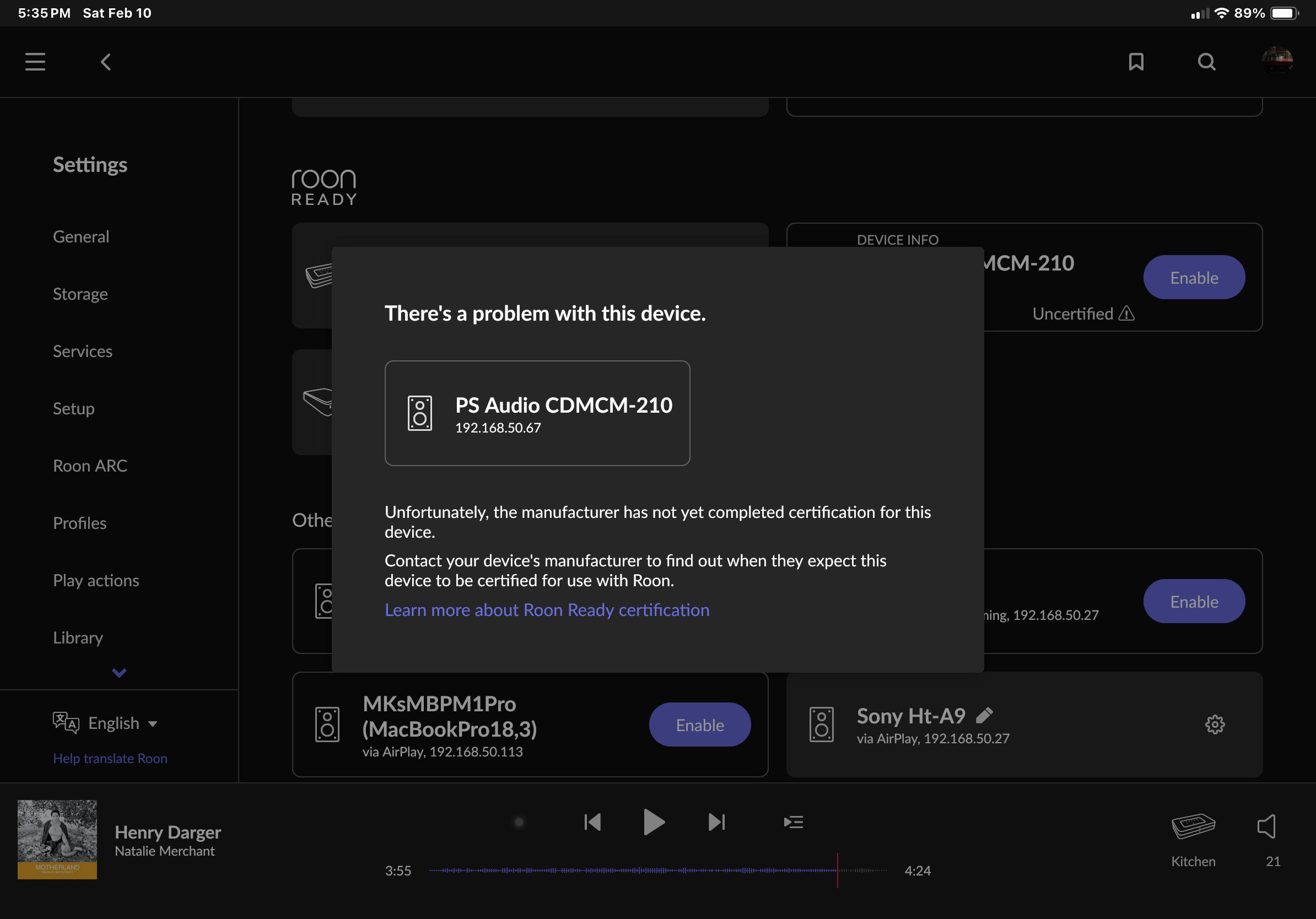Image resolution: width=1316 pixels, height=919 pixels.
Task: Edit Sony Ht-A9 name with pencil icon
Action: click(x=984, y=715)
